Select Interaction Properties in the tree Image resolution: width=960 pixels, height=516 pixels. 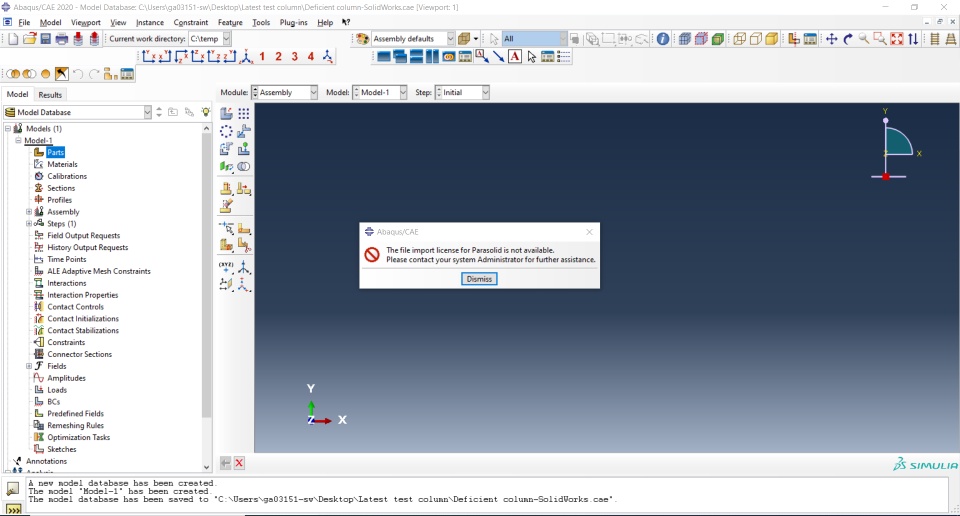coord(83,295)
